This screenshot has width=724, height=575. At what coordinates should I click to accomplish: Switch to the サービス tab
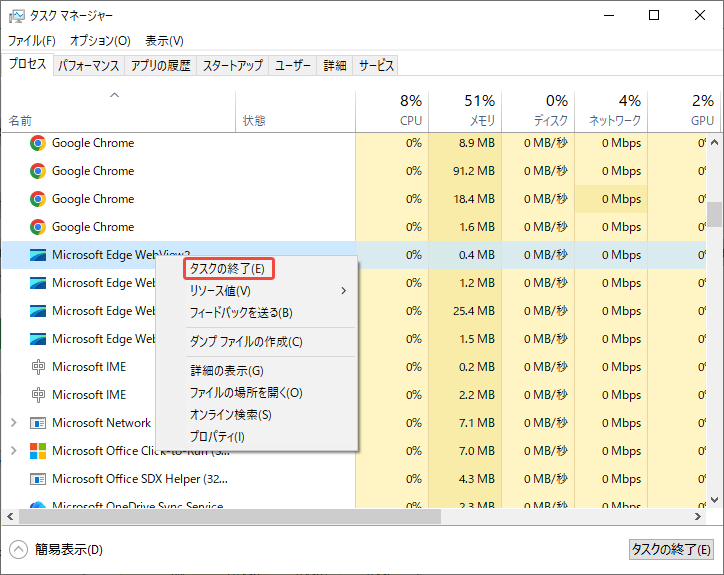pos(376,66)
